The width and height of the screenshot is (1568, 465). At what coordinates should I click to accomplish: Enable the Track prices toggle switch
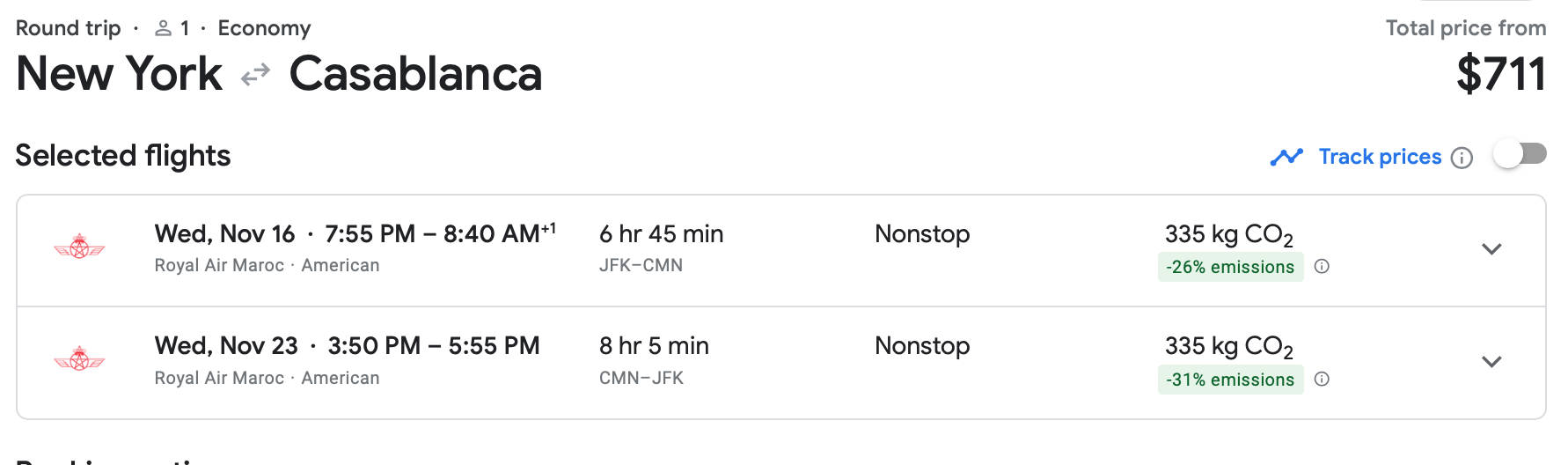click(x=1520, y=155)
